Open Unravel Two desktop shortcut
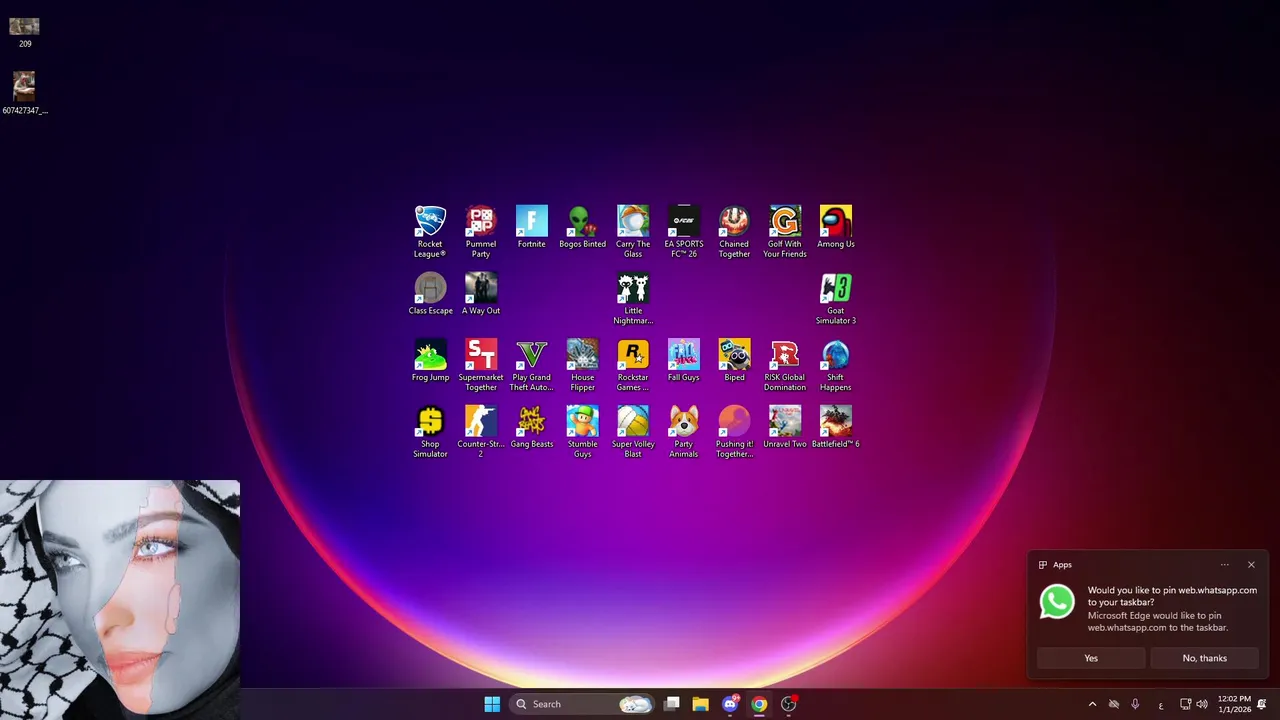The image size is (1280, 720). point(785,428)
